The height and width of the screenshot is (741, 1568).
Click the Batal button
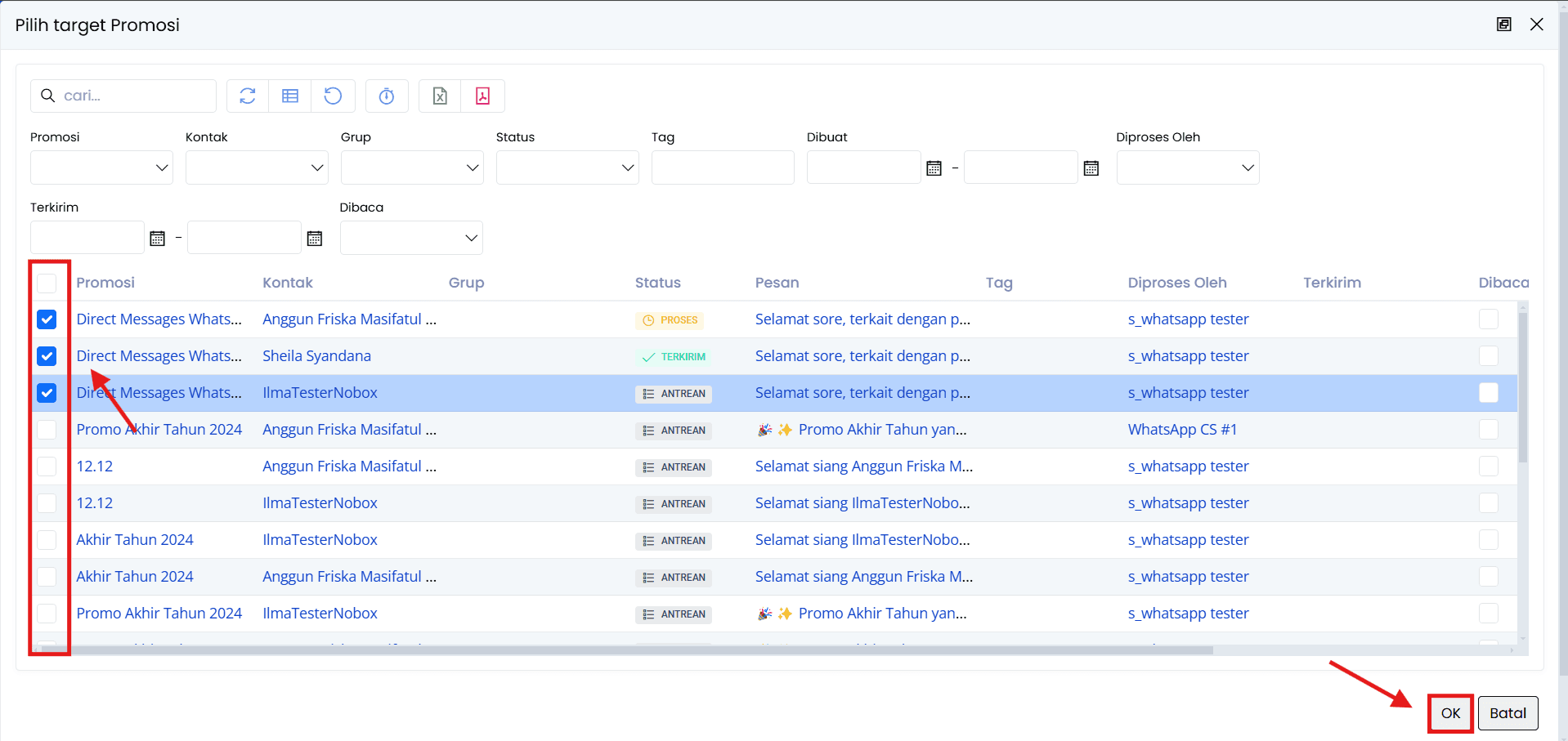coord(1508,713)
